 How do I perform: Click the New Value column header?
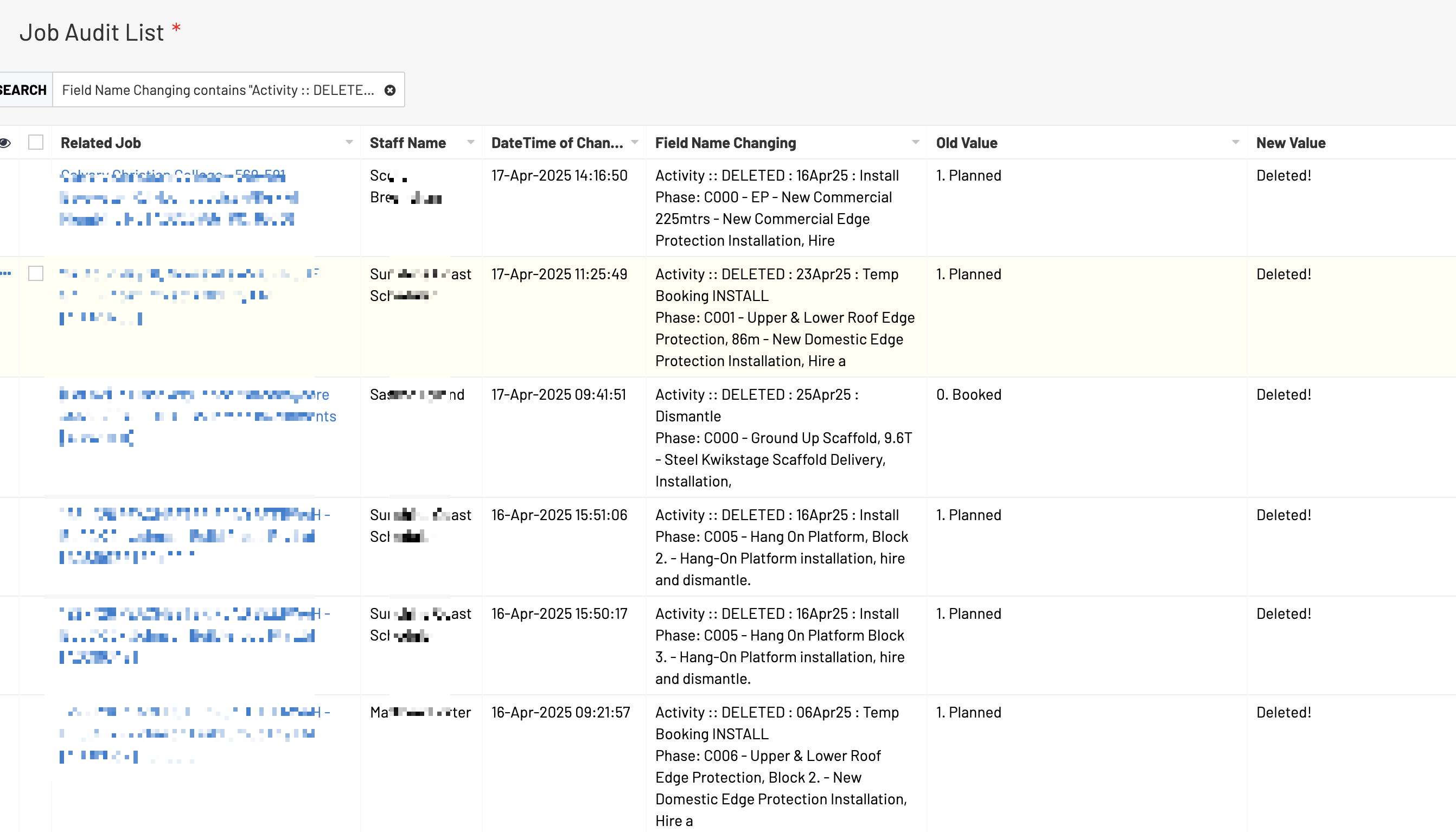(x=1291, y=143)
